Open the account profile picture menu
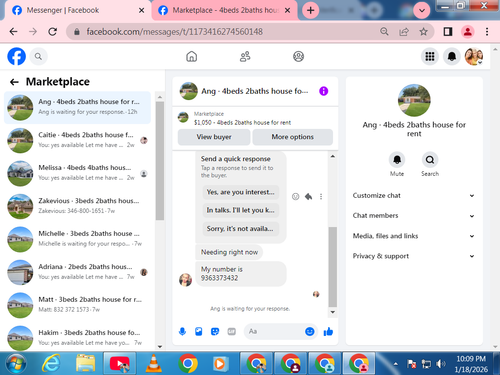The height and width of the screenshot is (375, 500). pos(474,56)
